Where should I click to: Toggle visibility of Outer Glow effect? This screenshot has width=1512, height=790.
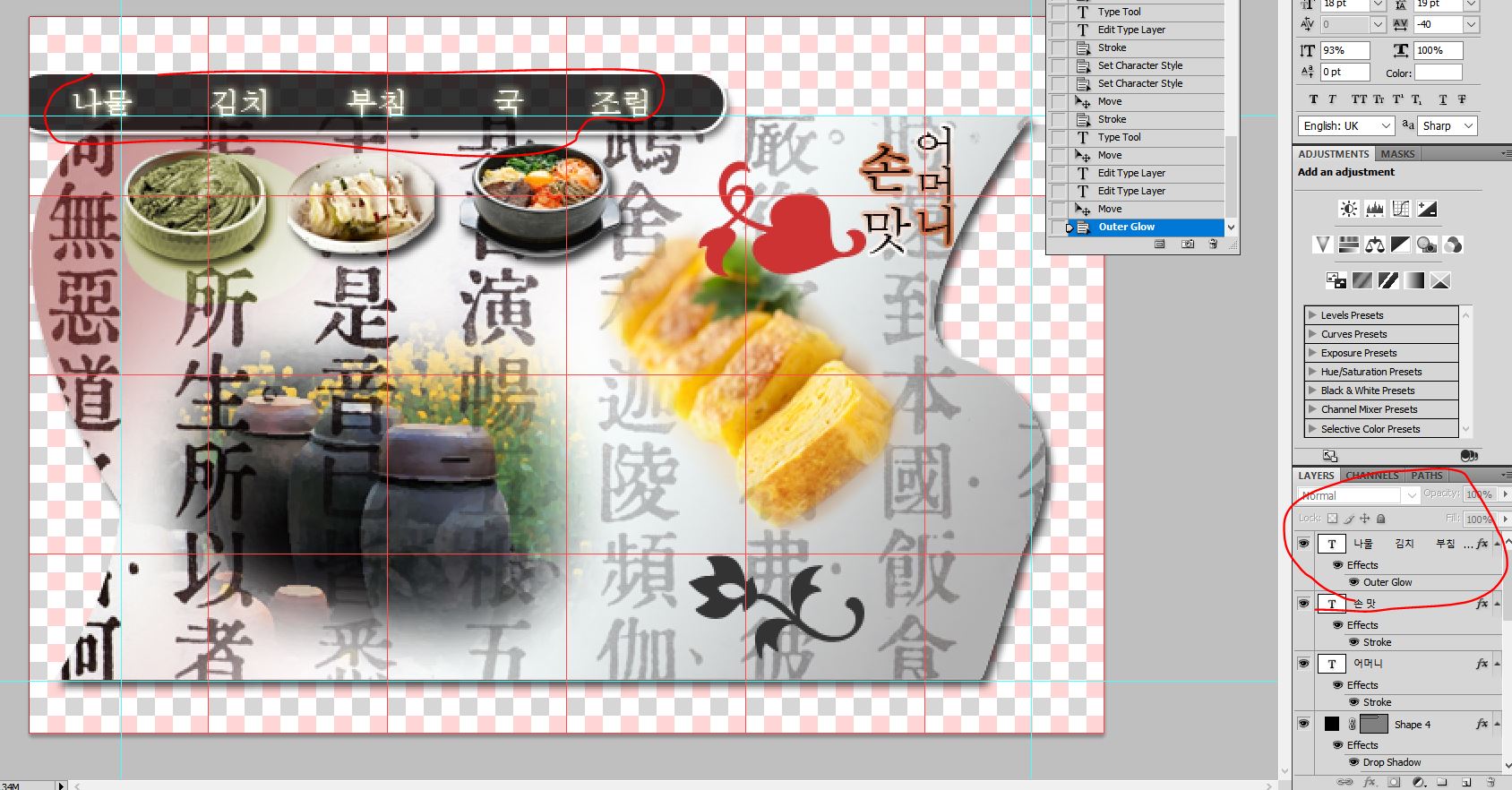pos(1353,582)
